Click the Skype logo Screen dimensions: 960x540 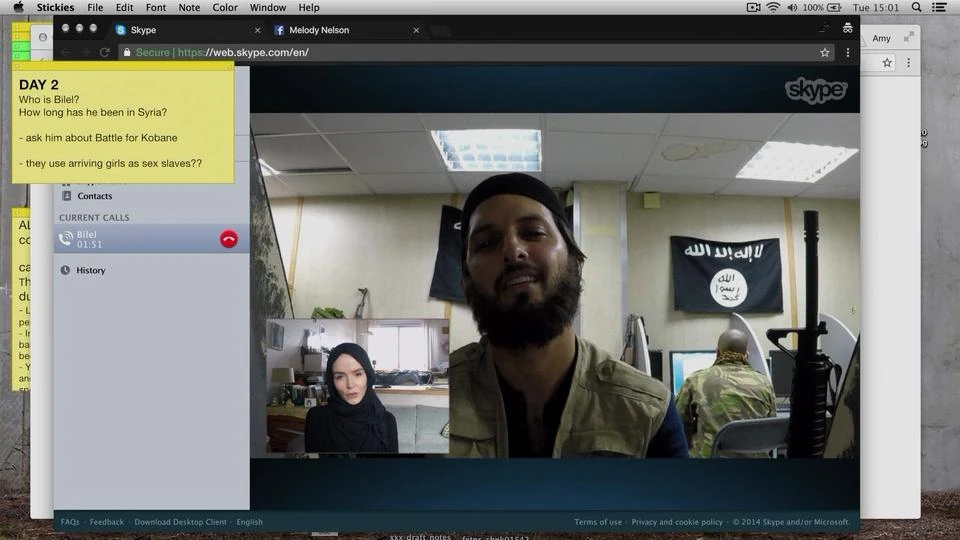pyautogui.click(x=816, y=91)
